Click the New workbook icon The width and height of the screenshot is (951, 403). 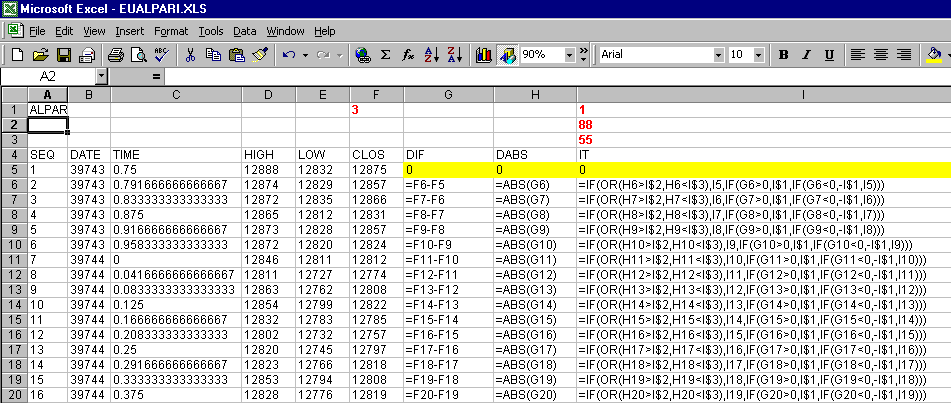(x=18, y=54)
